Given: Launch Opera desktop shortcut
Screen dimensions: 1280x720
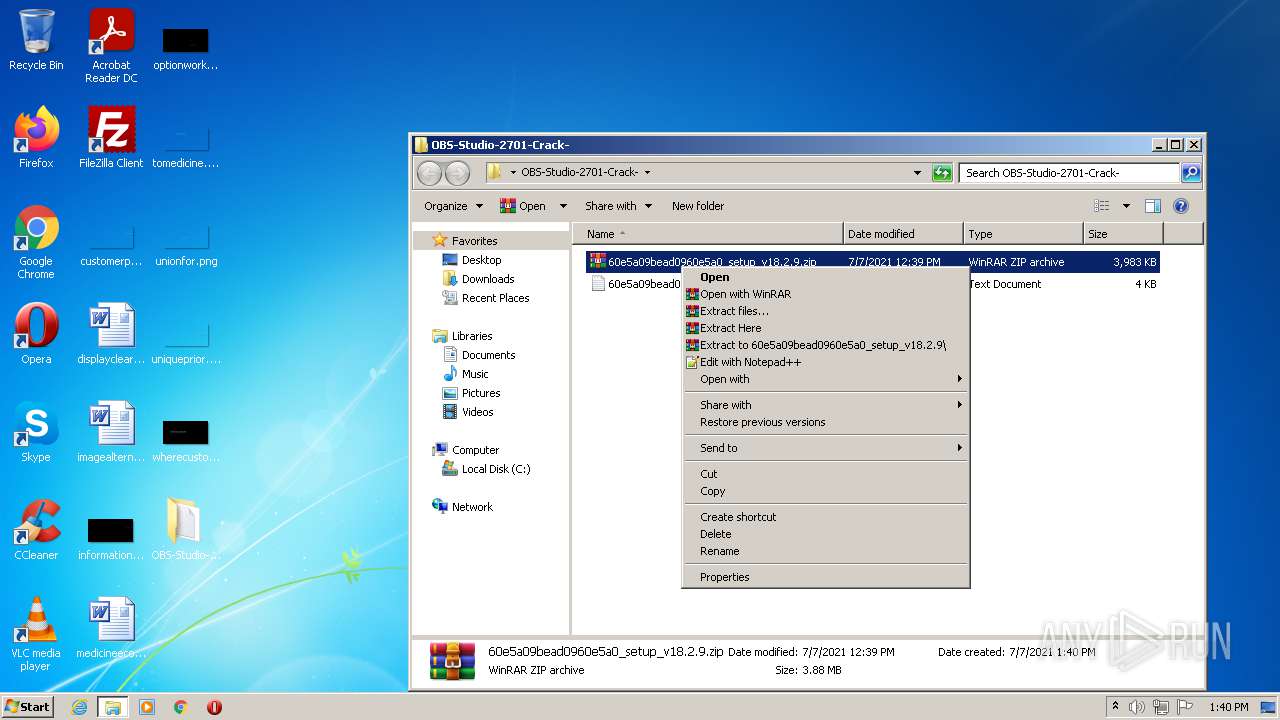Looking at the screenshot, I should (x=36, y=333).
